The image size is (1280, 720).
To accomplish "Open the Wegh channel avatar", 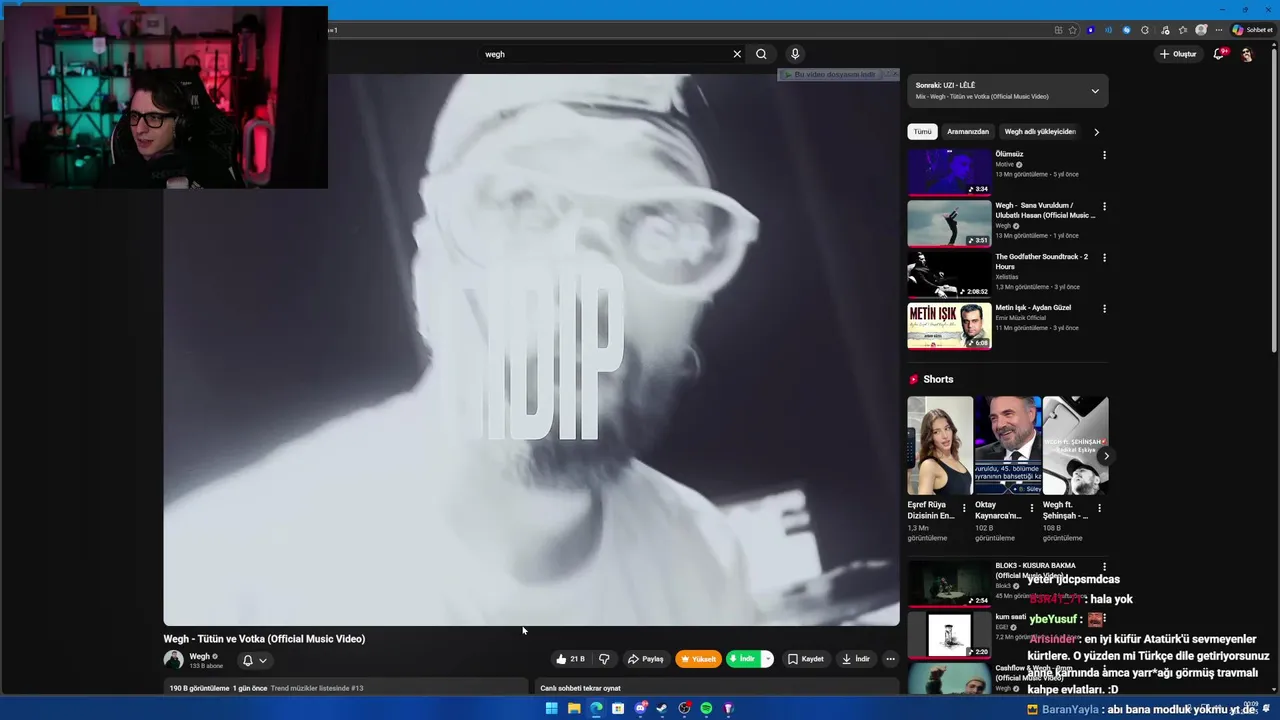I will pyautogui.click(x=174, y=660).
